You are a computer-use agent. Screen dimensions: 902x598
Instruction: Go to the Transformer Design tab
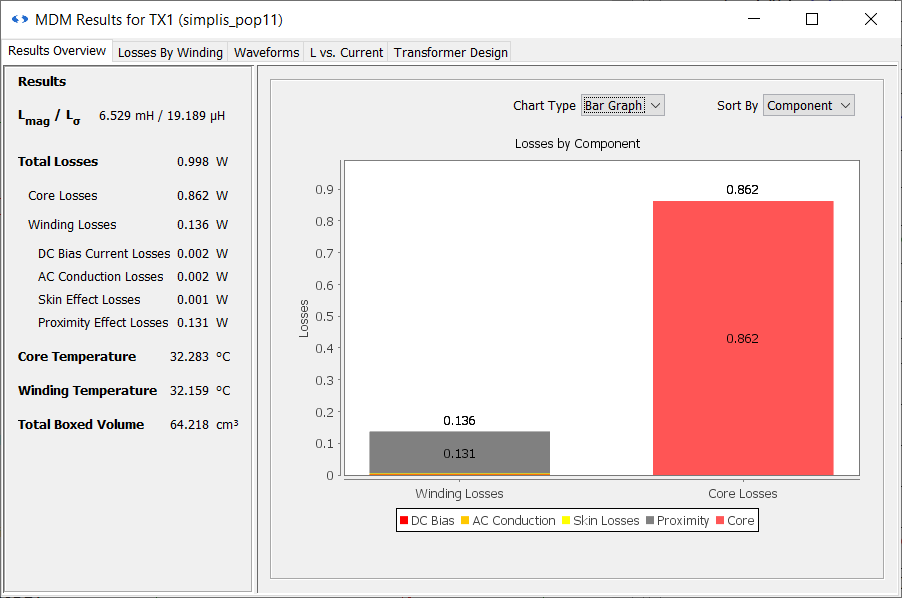(x=450, y=52)
